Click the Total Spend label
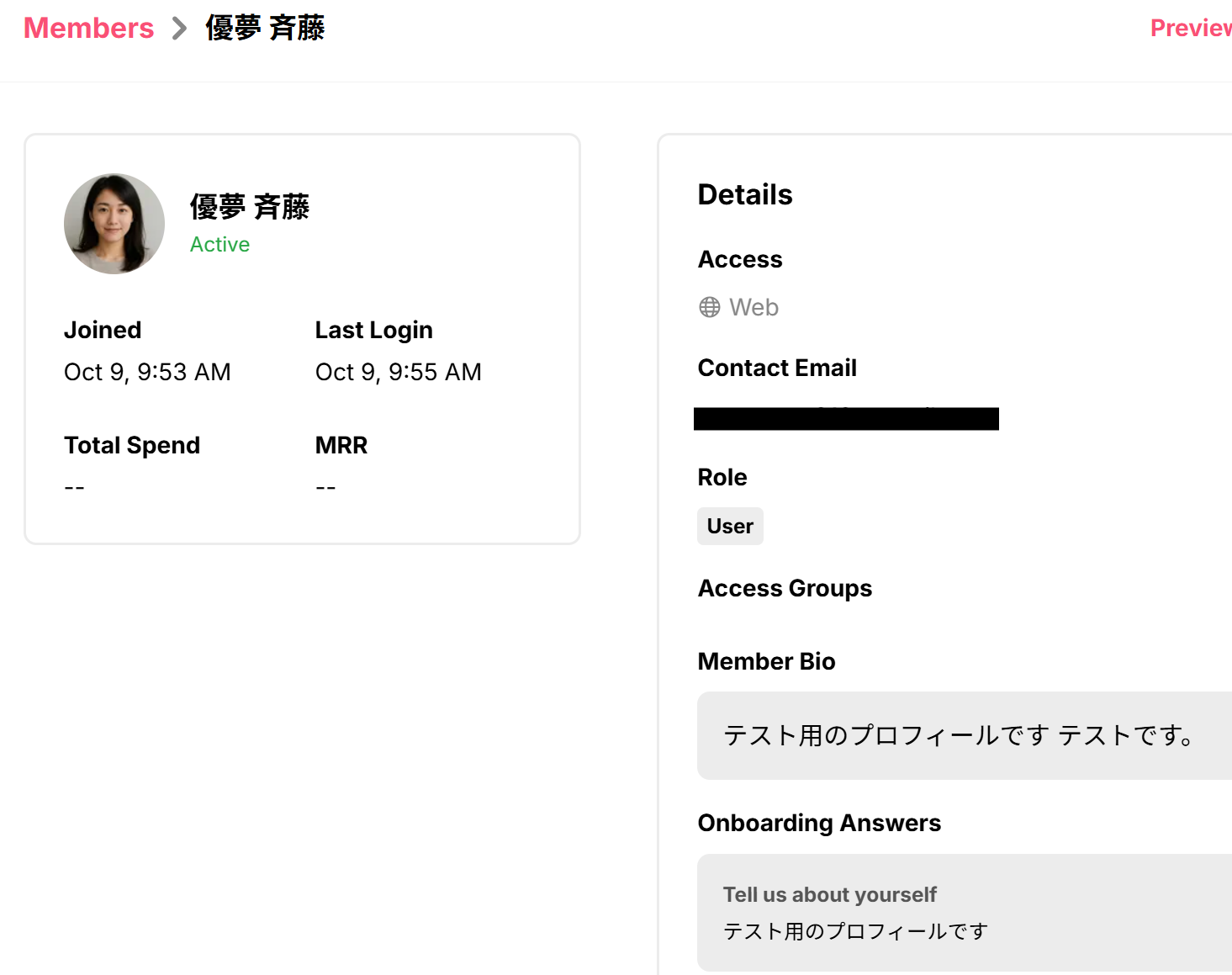 [x=132, y=445]
